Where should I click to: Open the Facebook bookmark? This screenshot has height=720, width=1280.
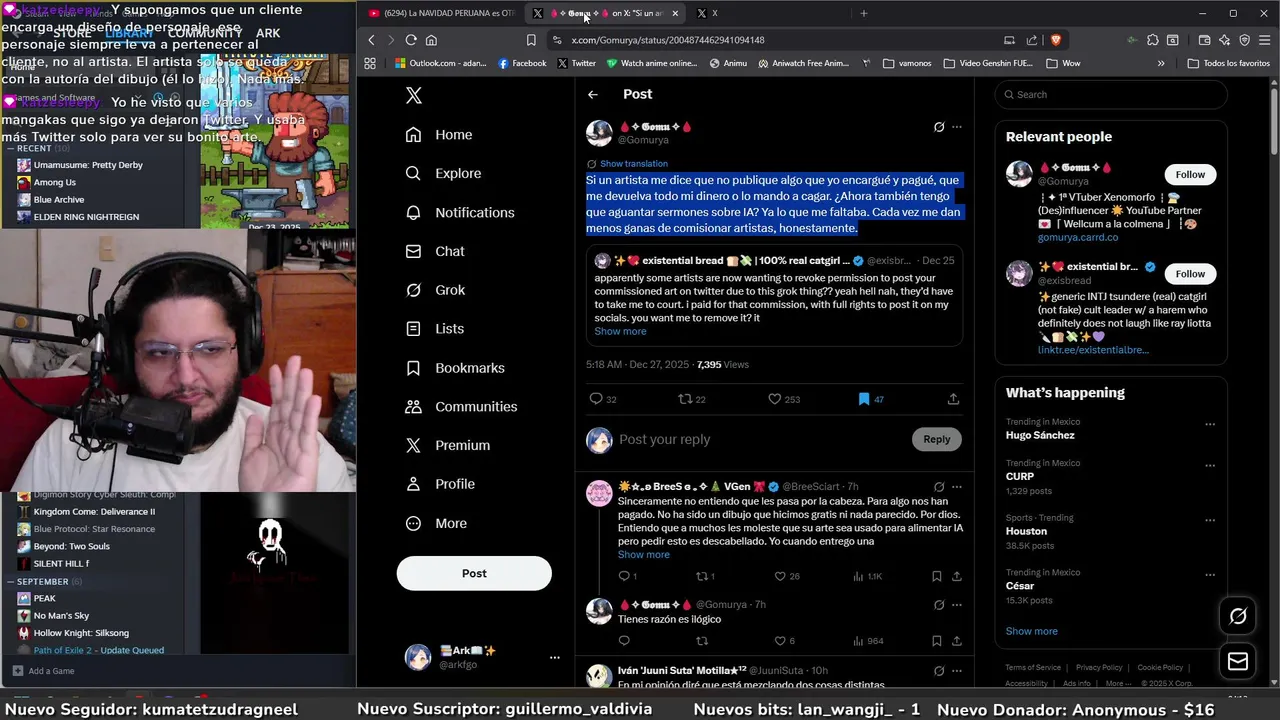[x=522, y=63]
